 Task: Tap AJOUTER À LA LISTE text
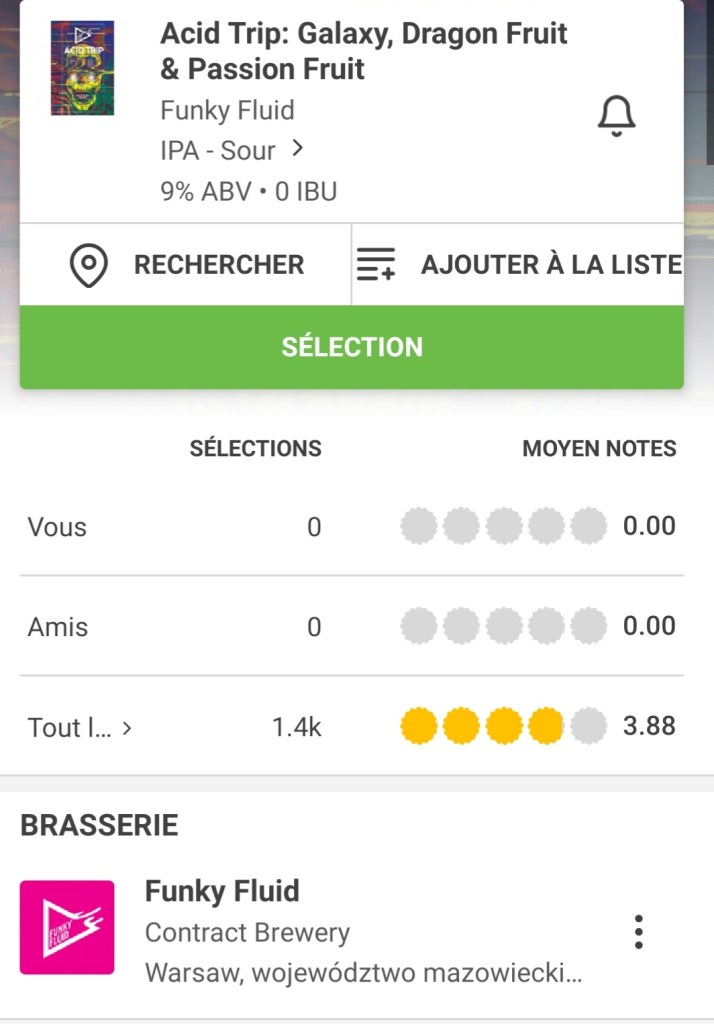(551, 265)
